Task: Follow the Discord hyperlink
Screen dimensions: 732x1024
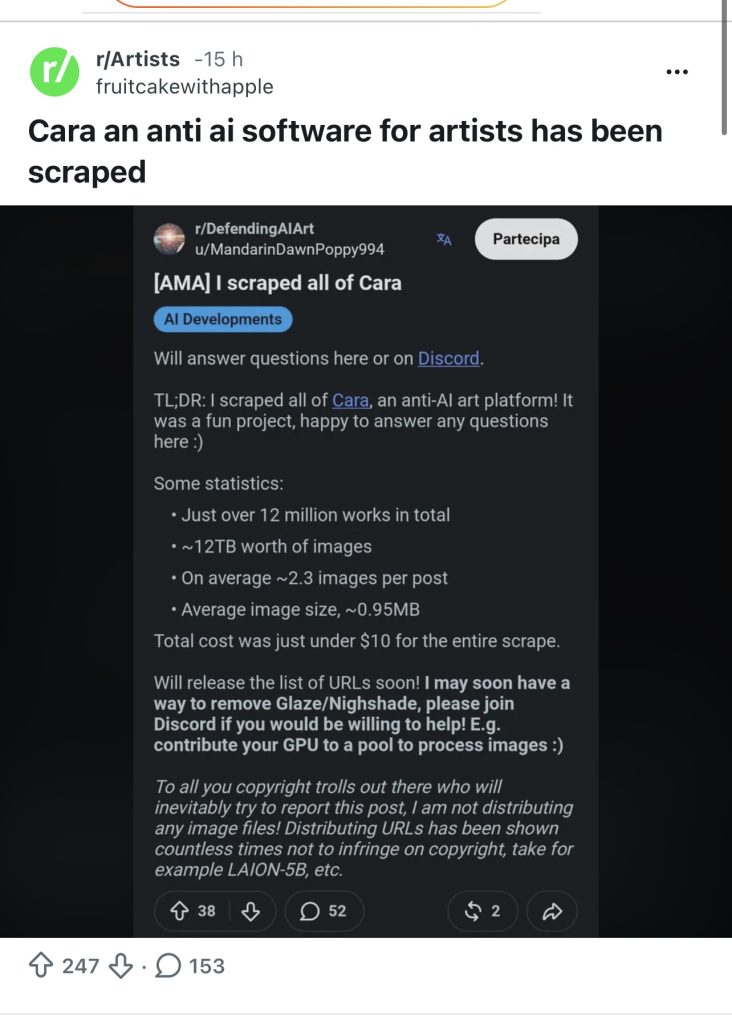Action: [x=449, y=359]
